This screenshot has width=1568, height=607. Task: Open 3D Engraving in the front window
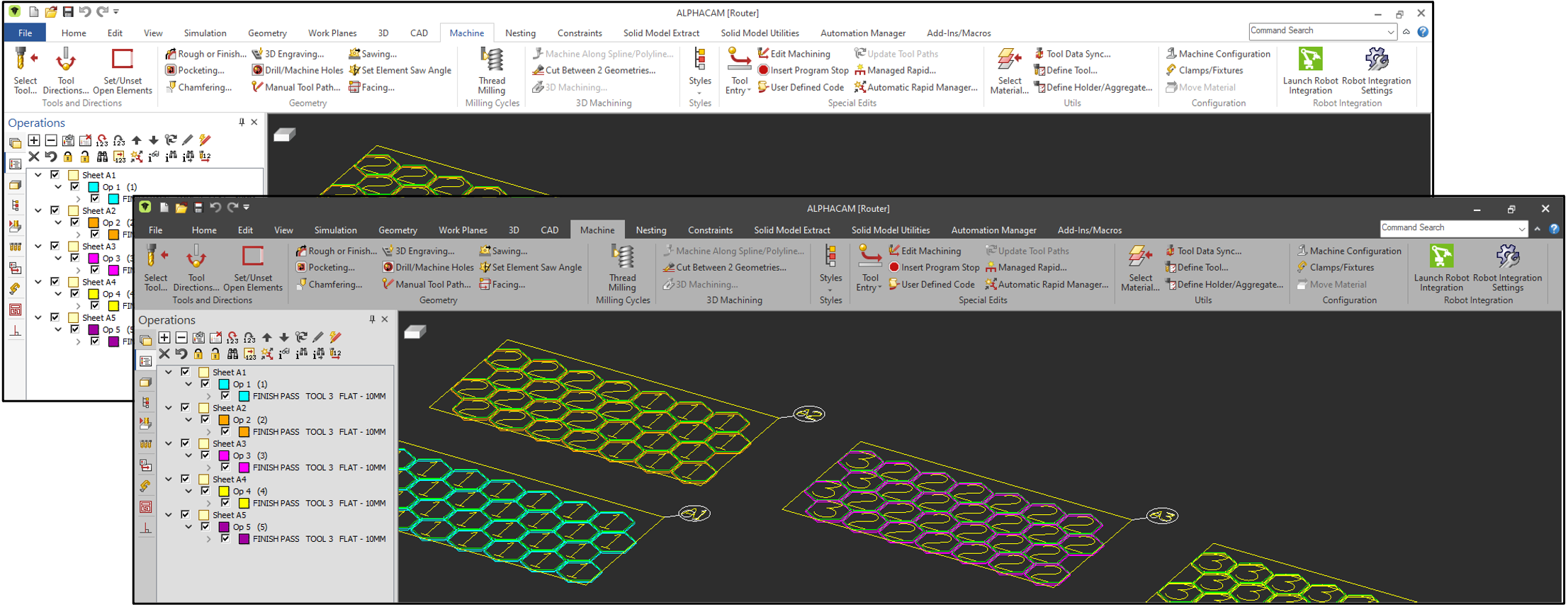click(419, 251)
